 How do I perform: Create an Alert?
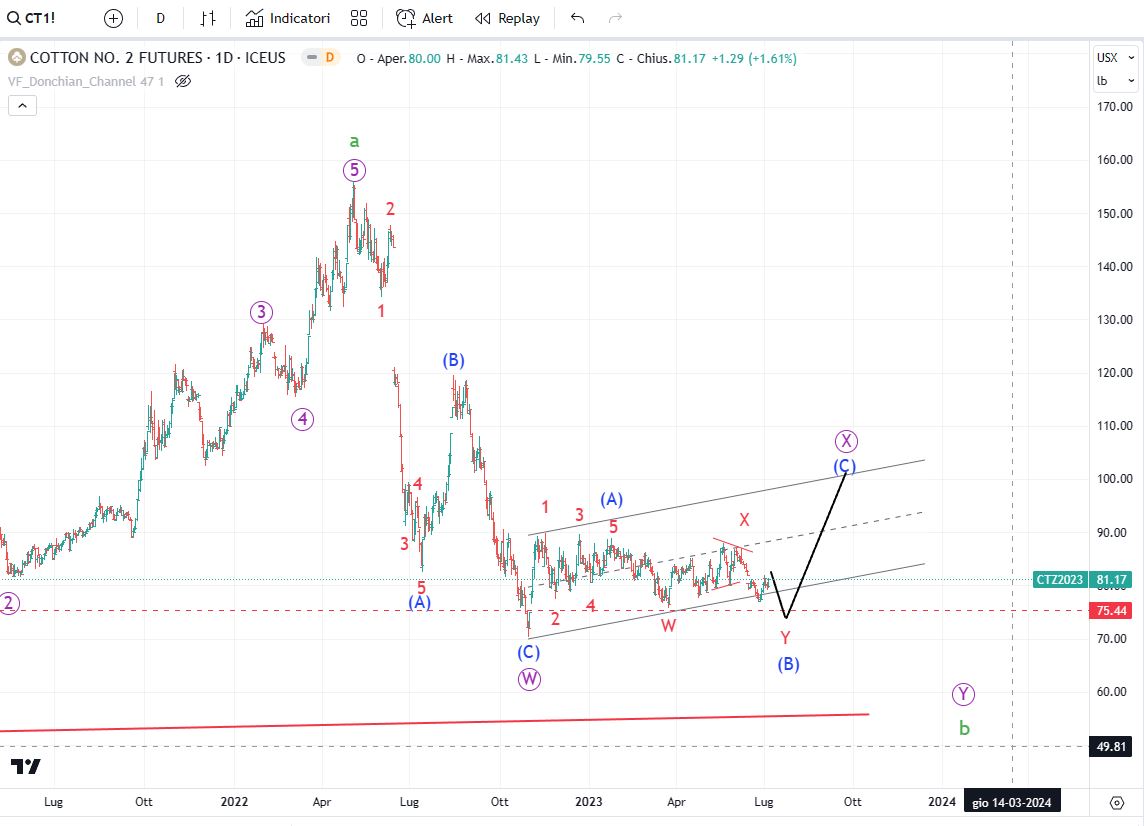pyautogui.click(x=424, y=18)
